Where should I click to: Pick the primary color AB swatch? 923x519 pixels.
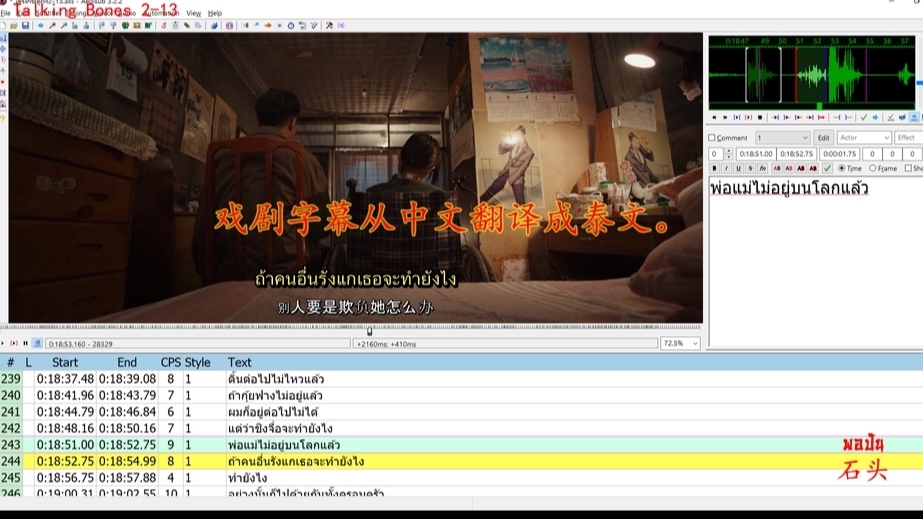click(776, 168)
